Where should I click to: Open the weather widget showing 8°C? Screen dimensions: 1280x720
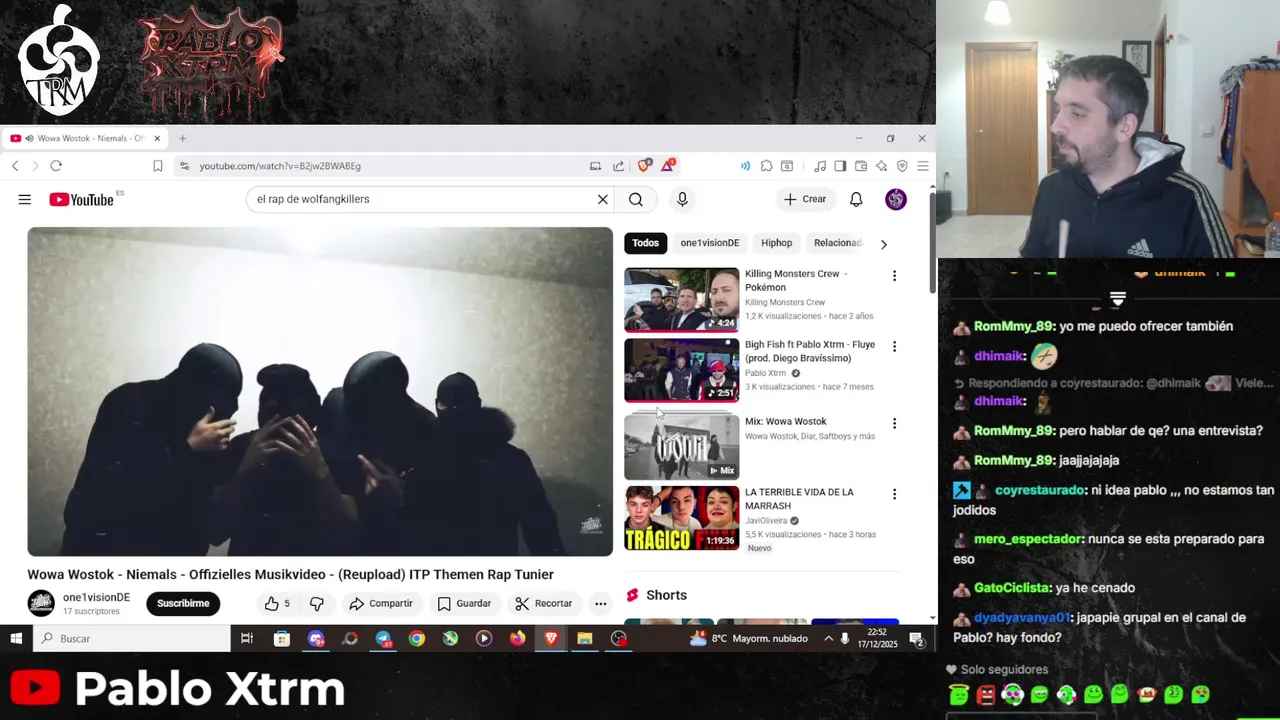(750, 638)
